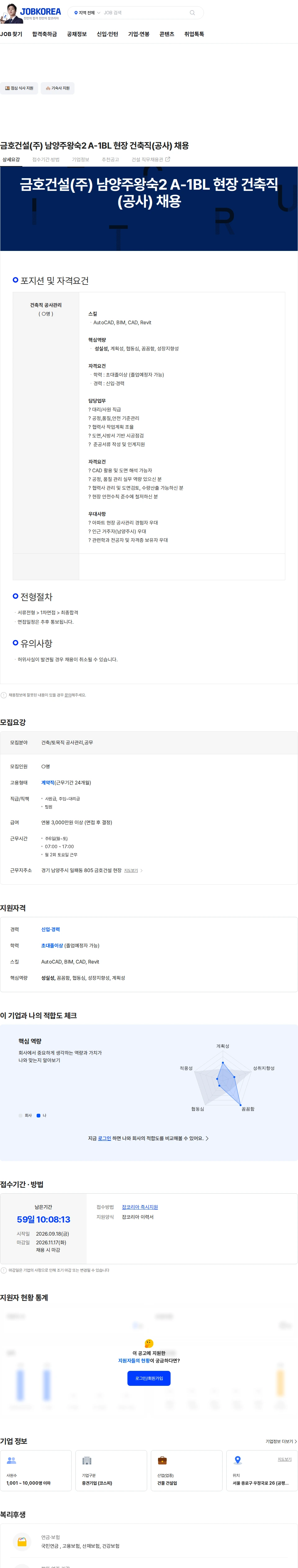Open the 신입·인턴 menu
Image resolution: width=298 pixels, height=1568 pixels.
(107, 34)
